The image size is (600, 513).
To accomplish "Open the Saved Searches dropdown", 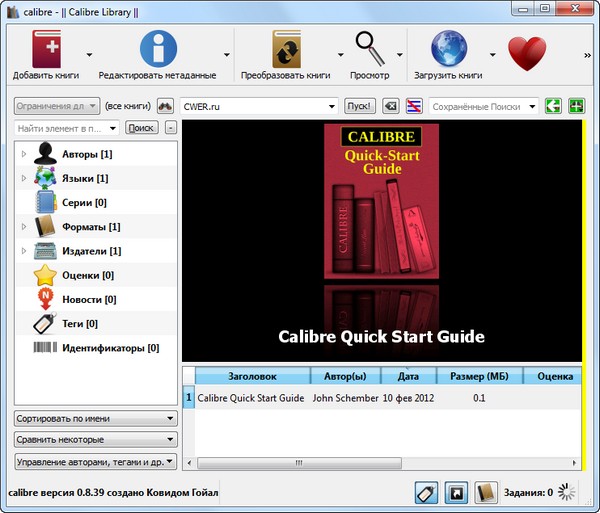I will (532, 106).
